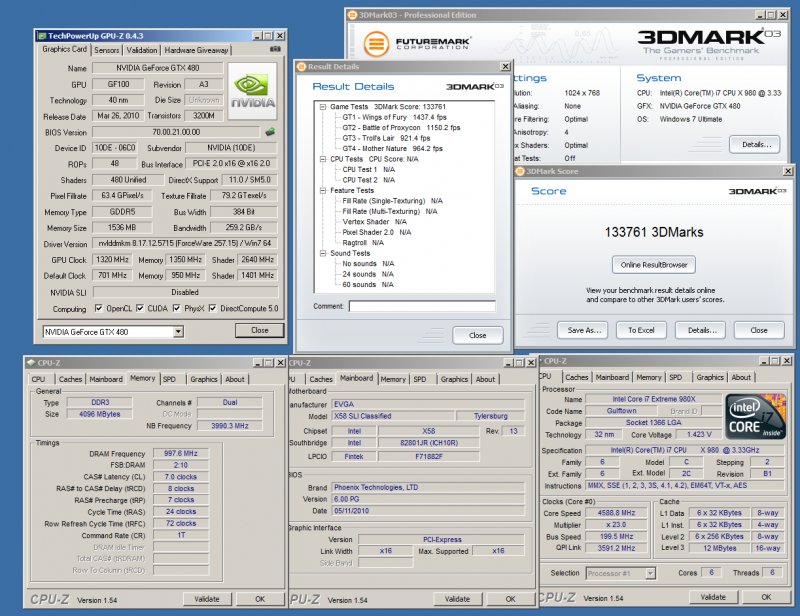Screen dimensions: 800x616
Task: Click the 4588.8 MHz core speed value
Action: coord(617,513)
